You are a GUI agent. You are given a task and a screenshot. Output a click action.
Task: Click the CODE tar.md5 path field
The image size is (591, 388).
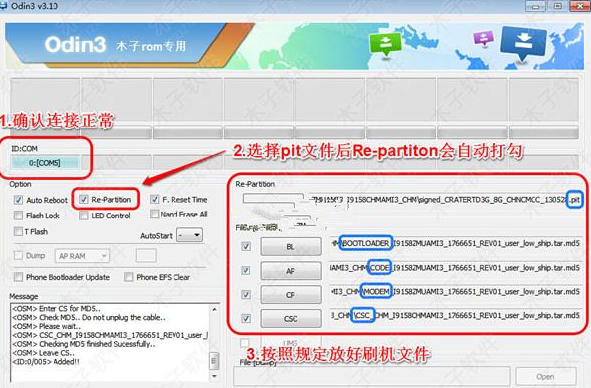(x=455, y=268)
